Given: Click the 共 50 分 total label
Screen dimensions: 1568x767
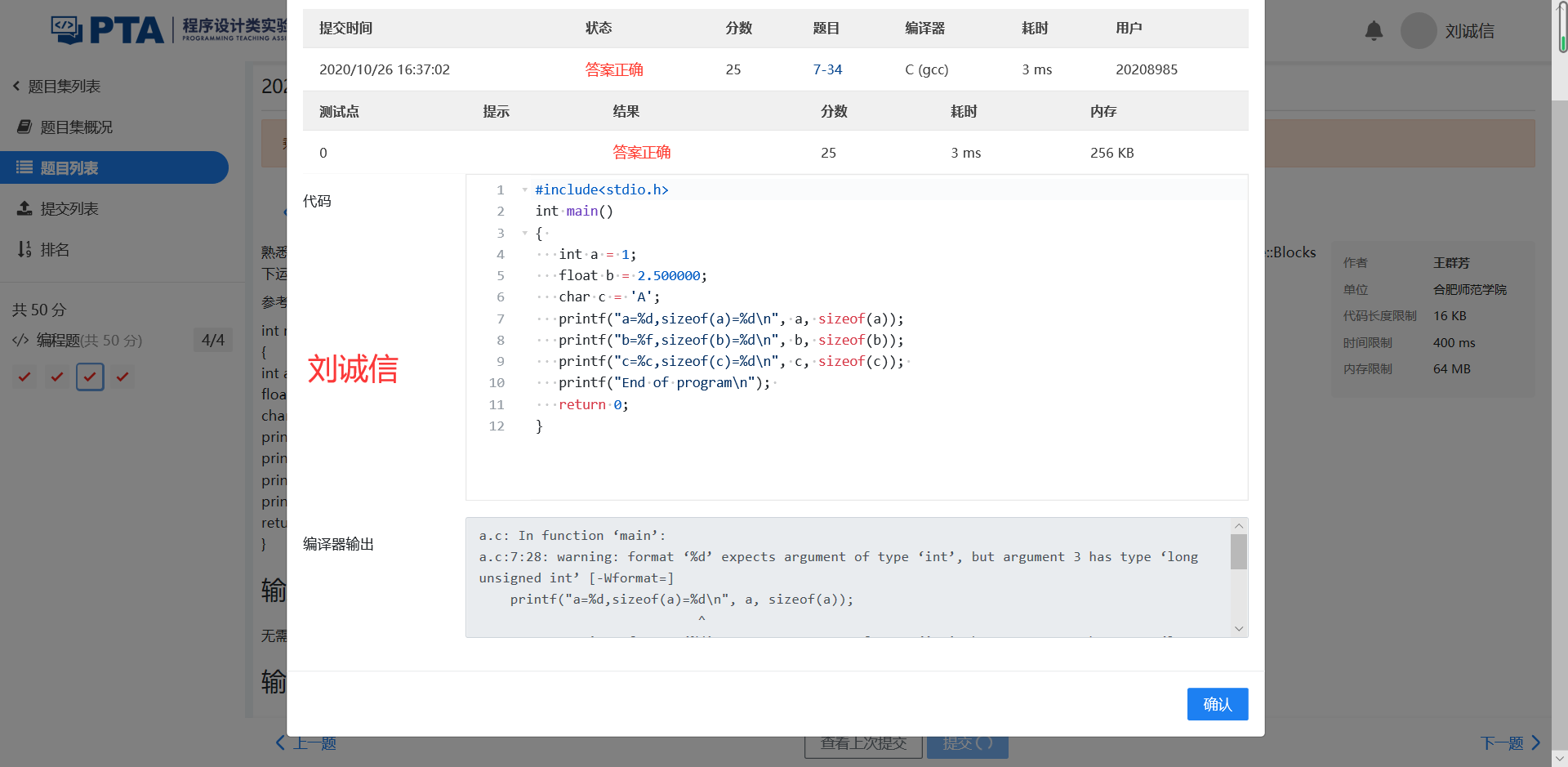Looking at the screenshot, I should (x=39, y=310).
